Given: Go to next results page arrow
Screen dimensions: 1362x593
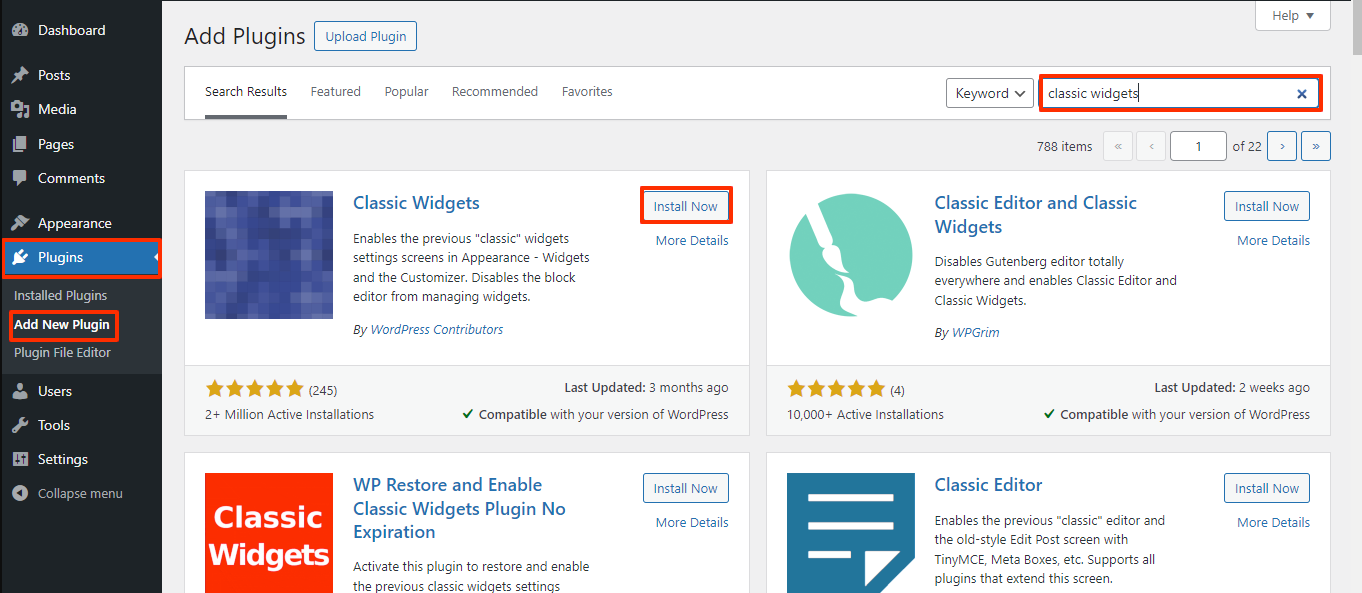Looking at the screenshot, I should click(1282, 146).
